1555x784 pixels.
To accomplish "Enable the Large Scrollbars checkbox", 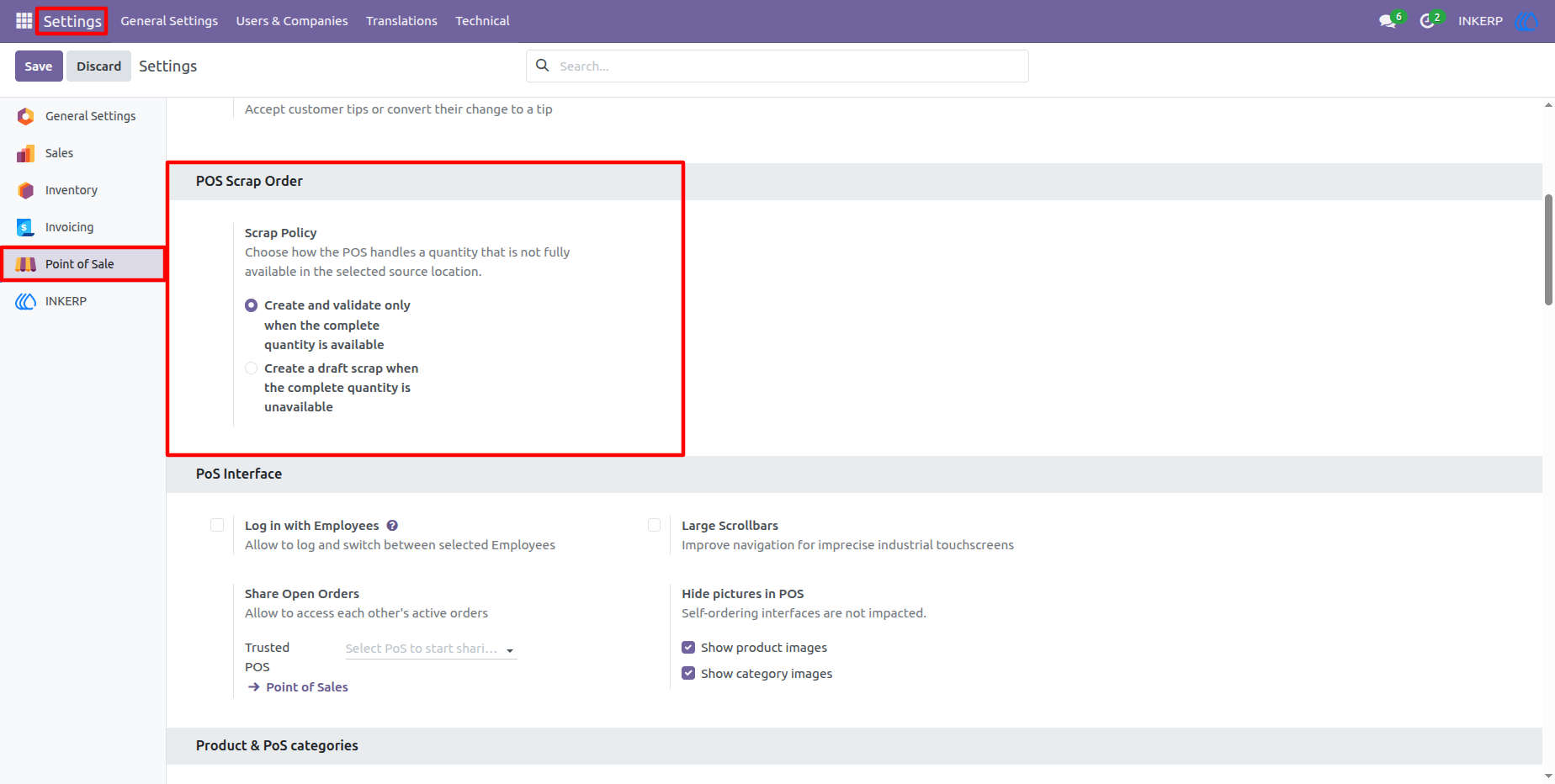I will pyautogui.click(x=654, y=526).
